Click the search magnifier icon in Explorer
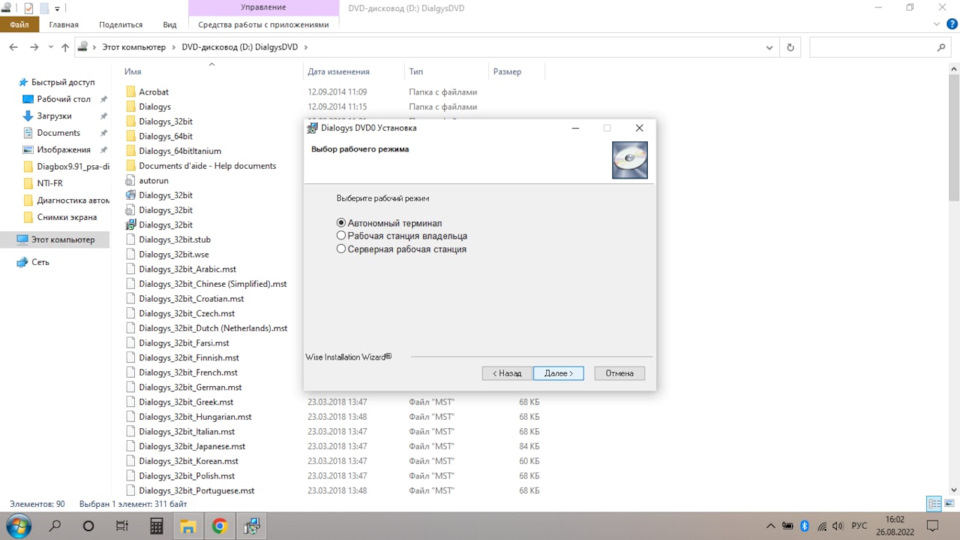Viewport: 960px width, 540px height. [941, 47]
